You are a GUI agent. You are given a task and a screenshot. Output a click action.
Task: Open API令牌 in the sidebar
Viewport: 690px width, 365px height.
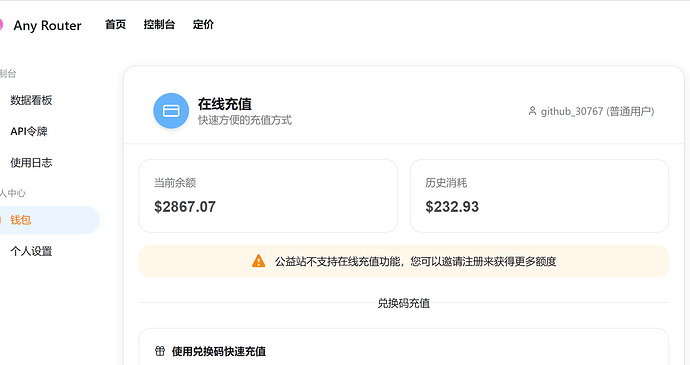[29, 131]
